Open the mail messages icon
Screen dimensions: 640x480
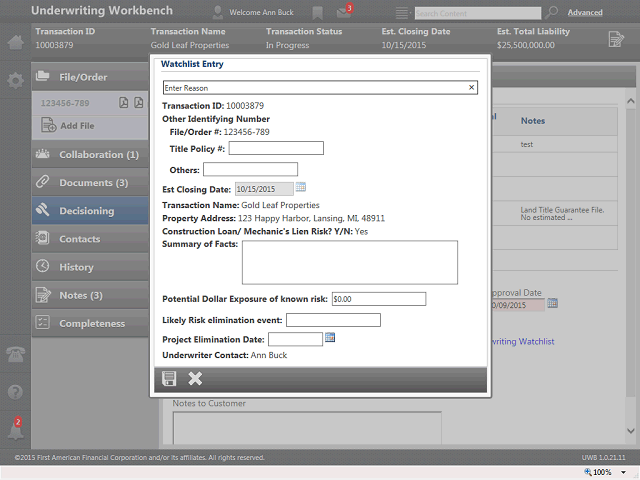pyautogui.click(x=344, y=11)
